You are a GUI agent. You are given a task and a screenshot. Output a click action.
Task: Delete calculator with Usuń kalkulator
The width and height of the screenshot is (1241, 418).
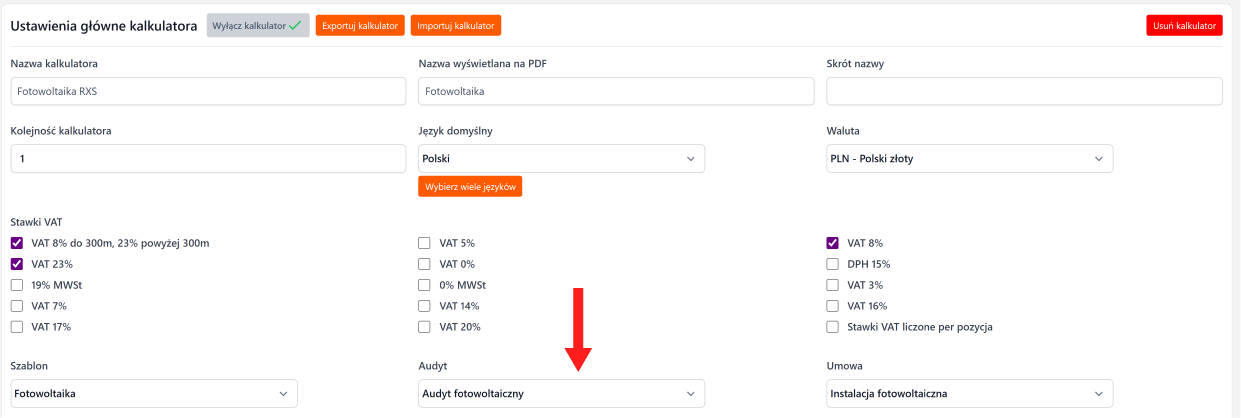(1184, 26)
